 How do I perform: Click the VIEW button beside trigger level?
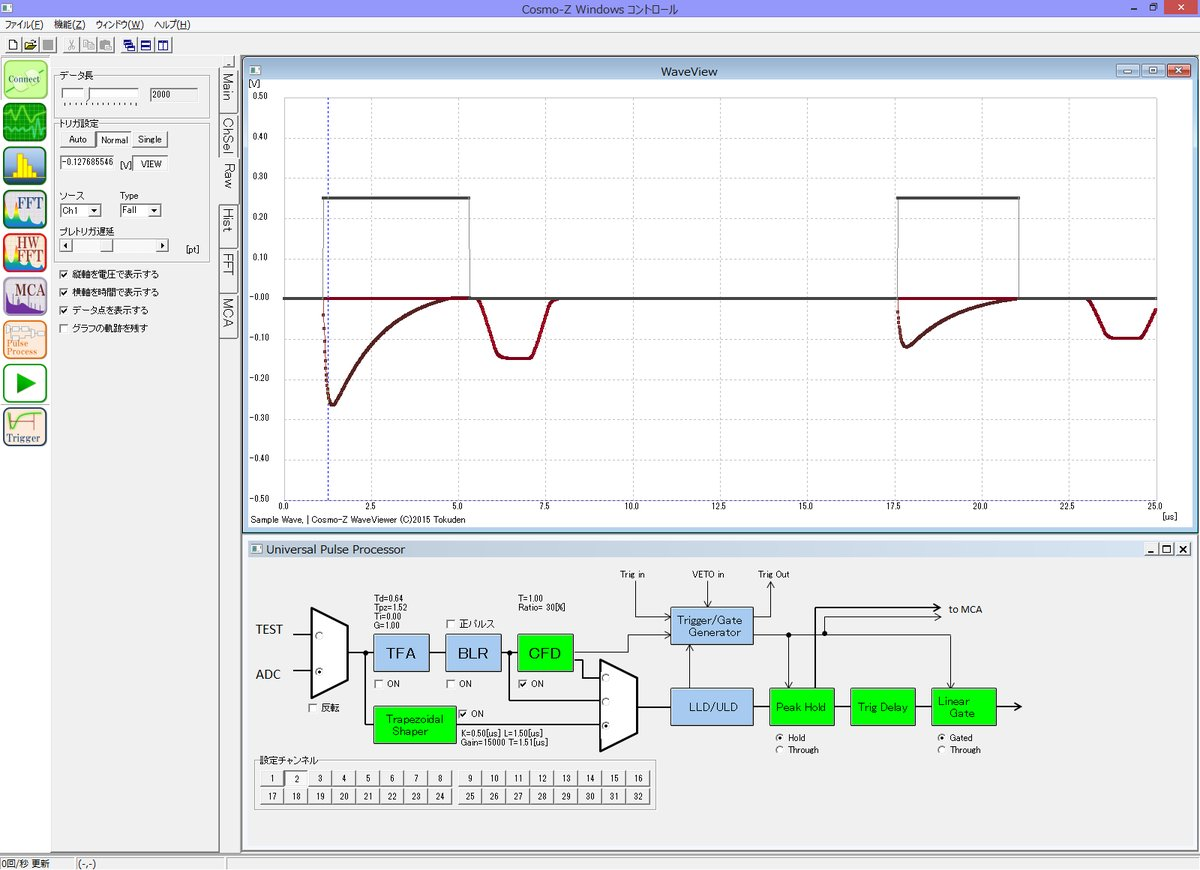click(151, 164)
